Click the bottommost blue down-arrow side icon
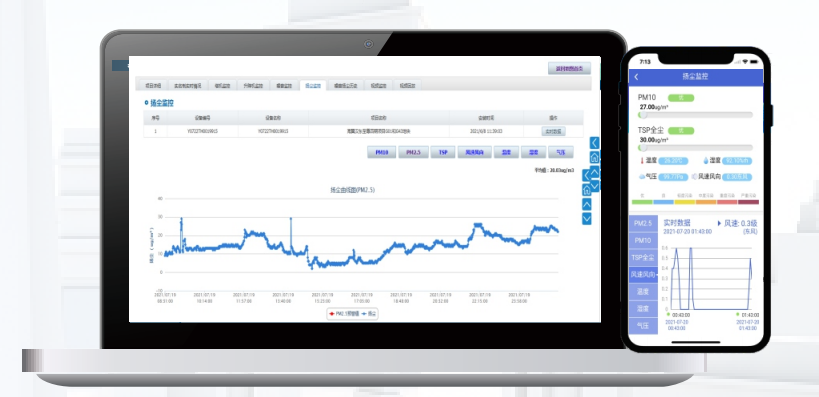819x397 pixels. (x=587, y=218)
